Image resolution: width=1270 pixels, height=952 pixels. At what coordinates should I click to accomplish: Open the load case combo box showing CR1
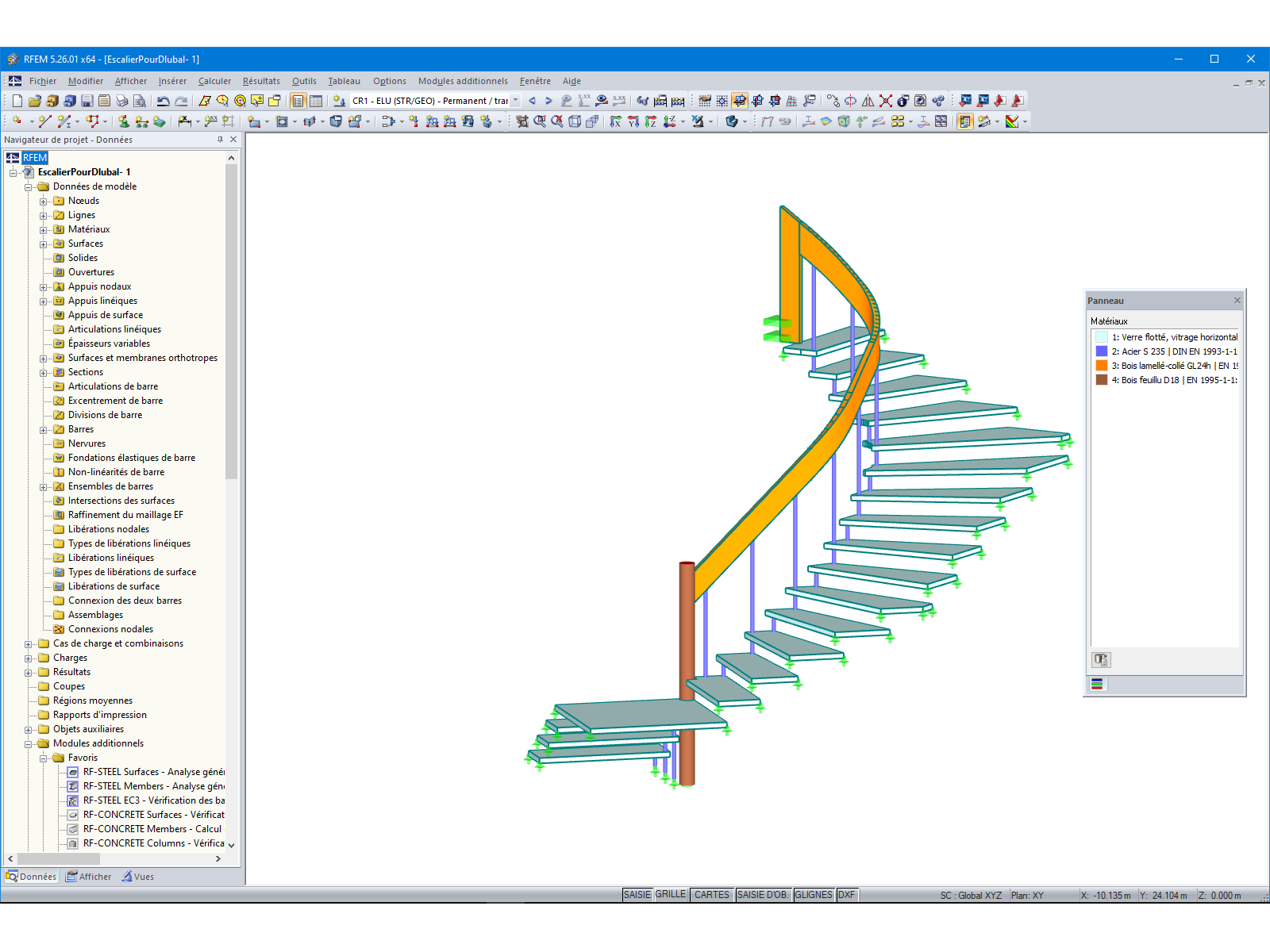(433, 101)
